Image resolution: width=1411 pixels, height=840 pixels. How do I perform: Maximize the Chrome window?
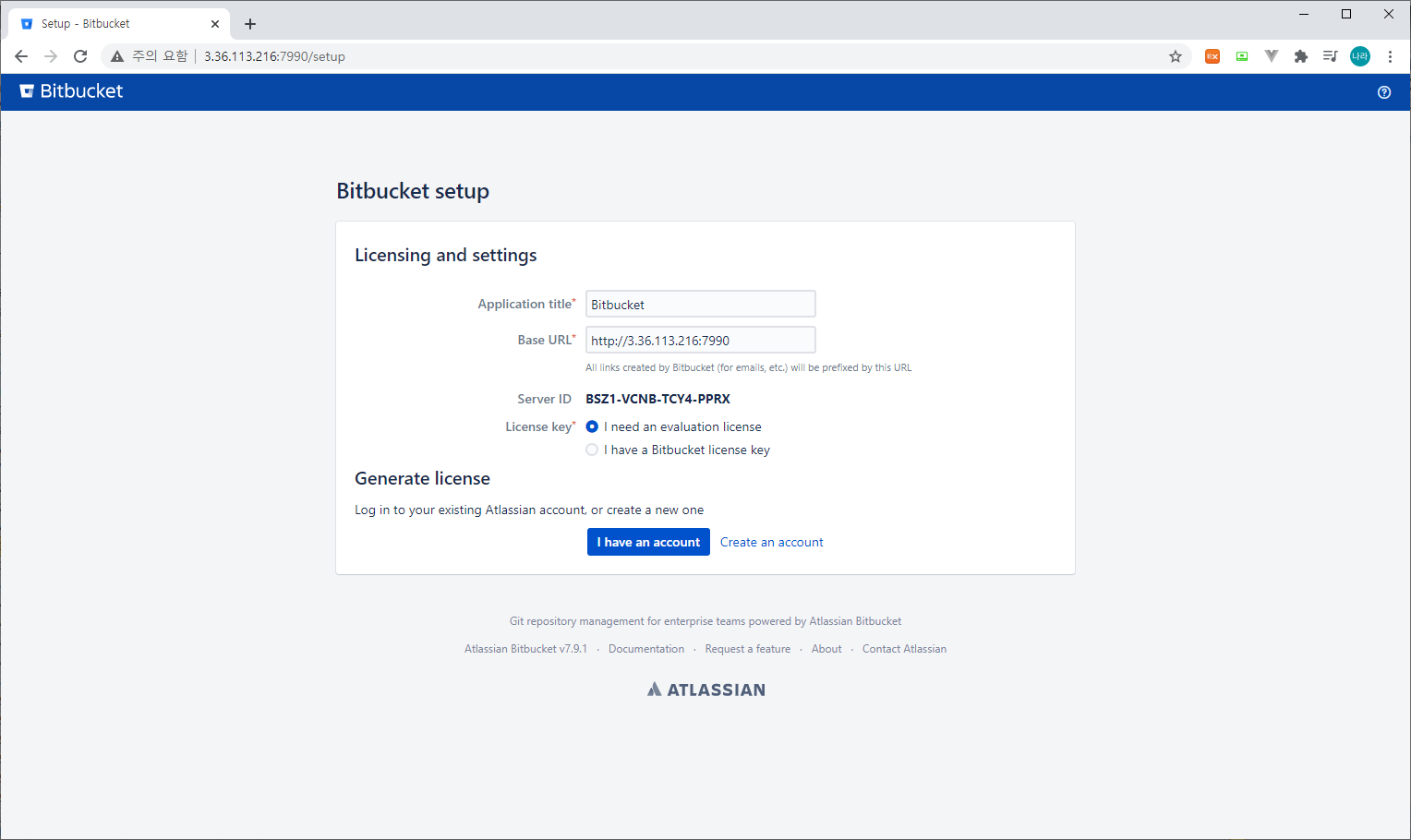(1346, 14)
